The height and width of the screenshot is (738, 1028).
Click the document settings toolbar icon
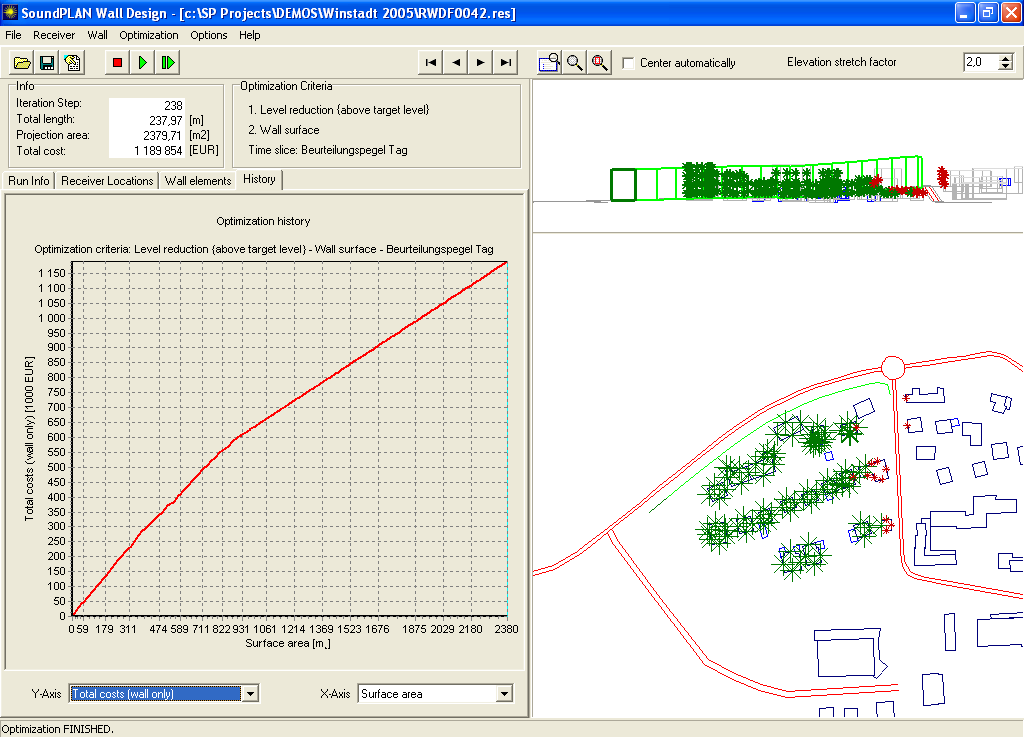[72, 63]
